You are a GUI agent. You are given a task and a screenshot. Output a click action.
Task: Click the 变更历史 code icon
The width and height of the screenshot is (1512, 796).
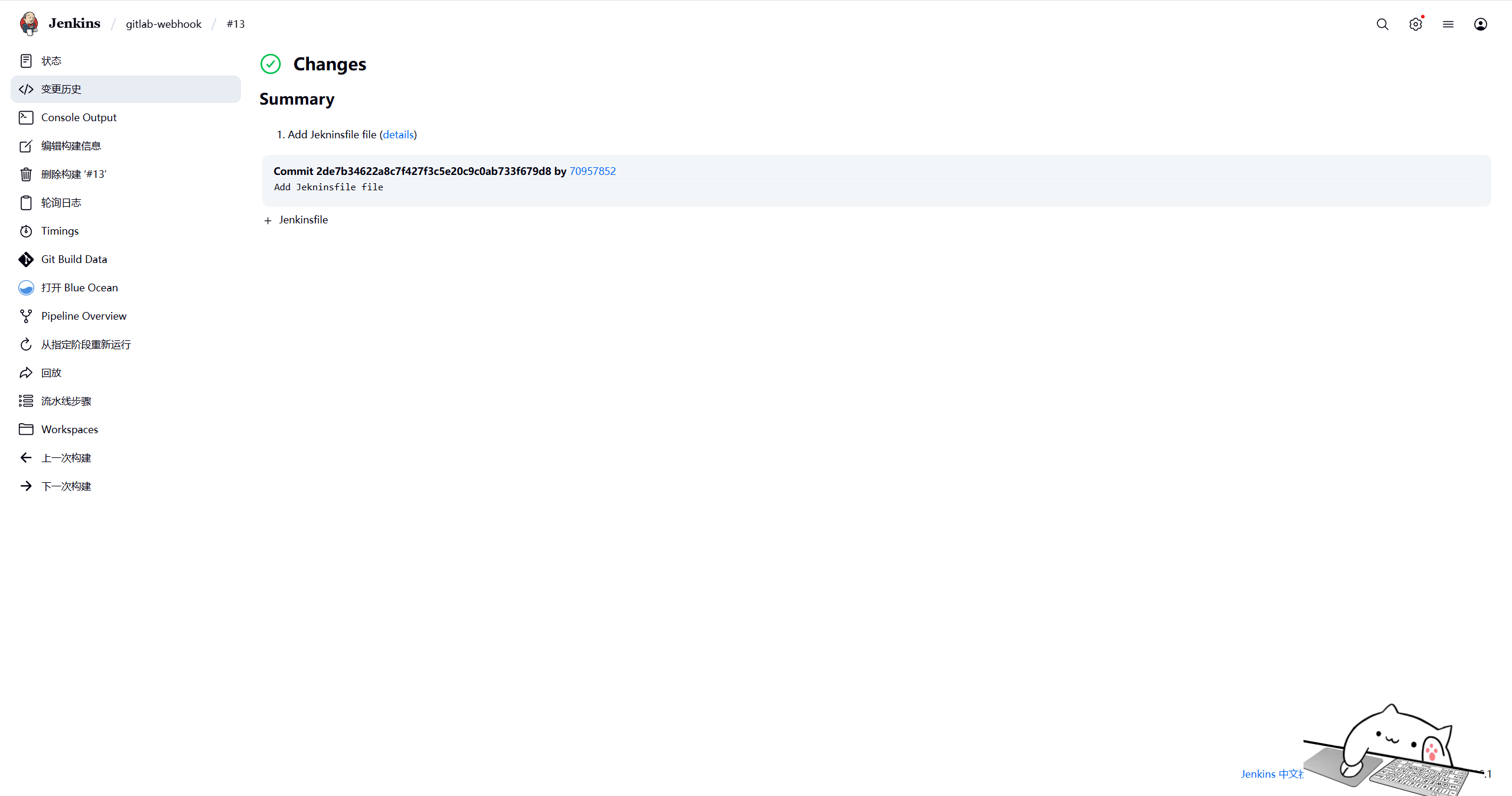[26, 89]
